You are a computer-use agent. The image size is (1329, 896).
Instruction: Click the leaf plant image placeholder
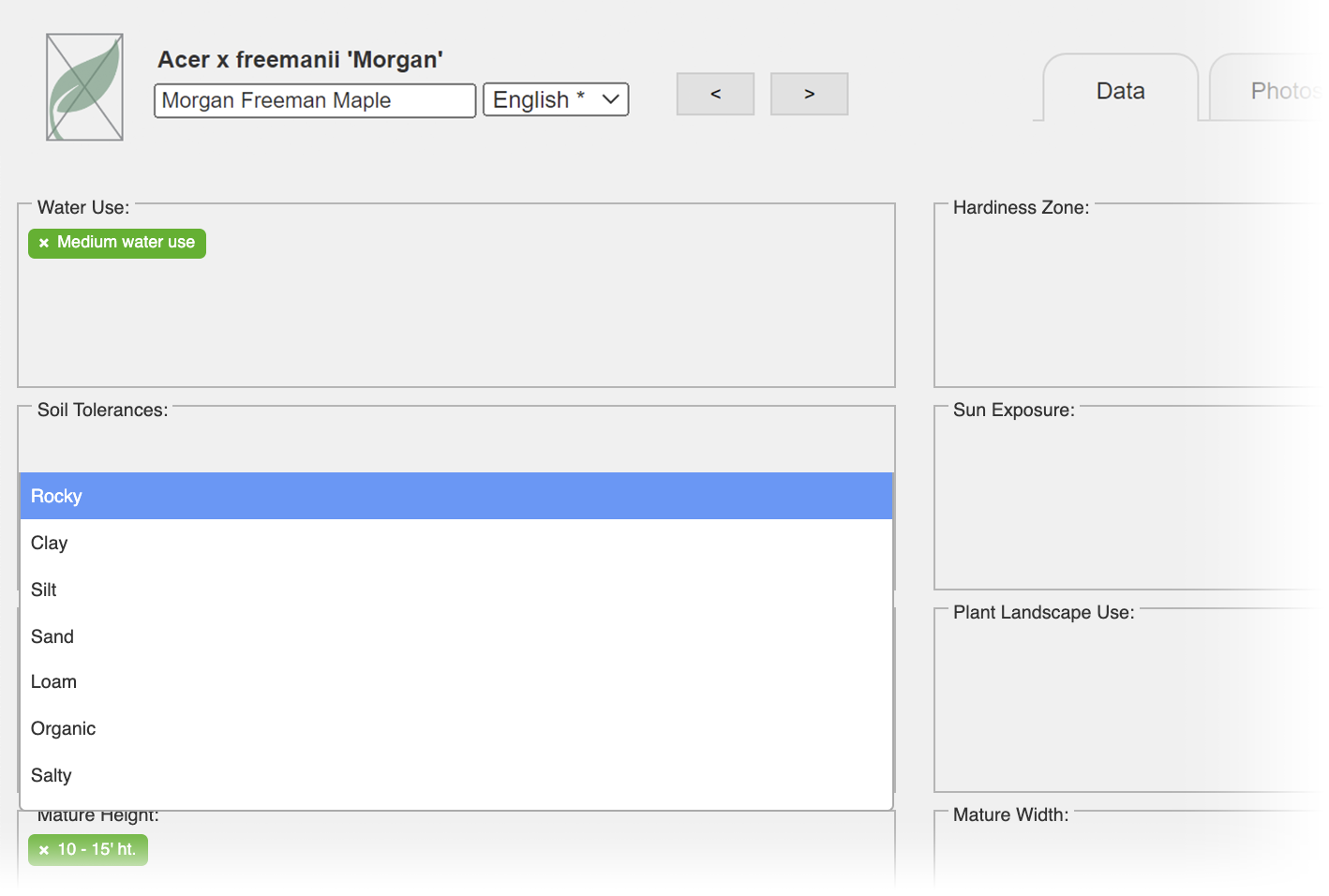[x=84, y=87]
